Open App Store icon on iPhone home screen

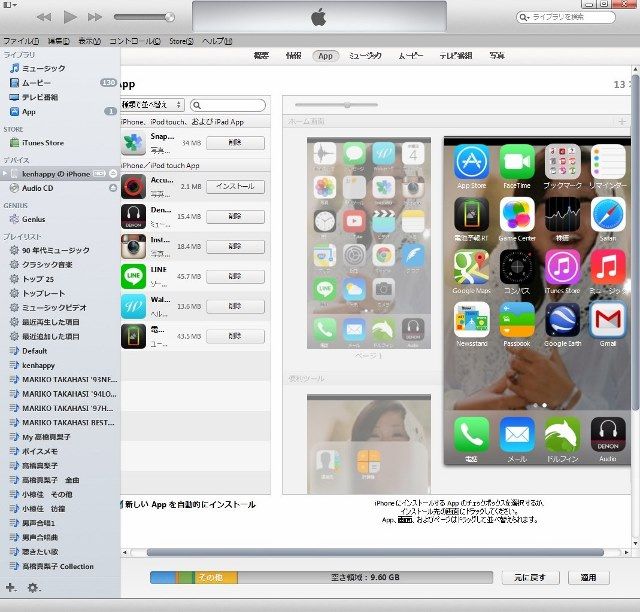471,162
